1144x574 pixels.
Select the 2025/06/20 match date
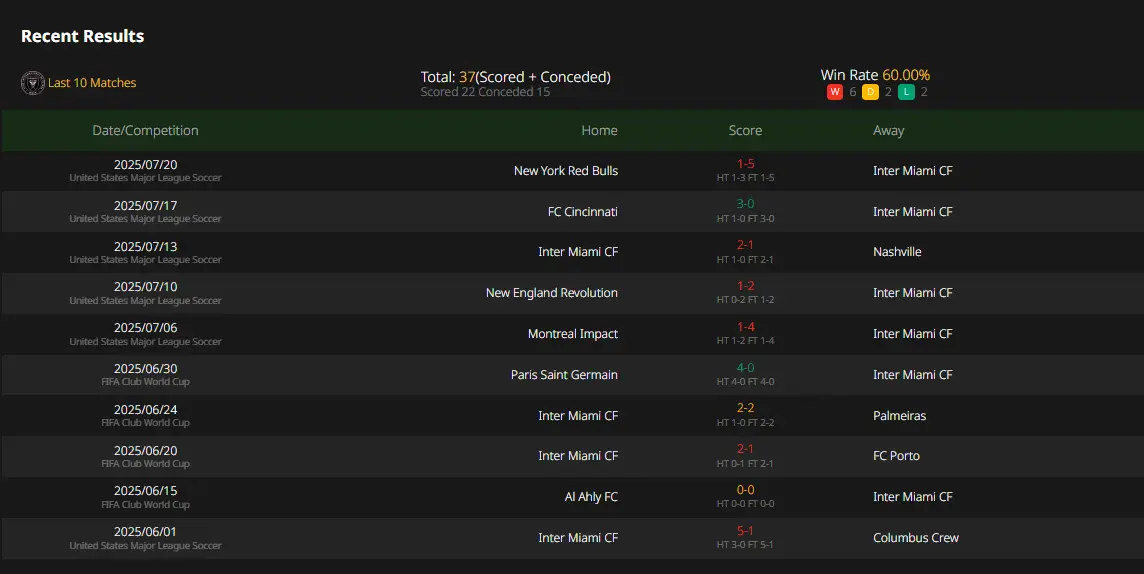tap(145, 450)
